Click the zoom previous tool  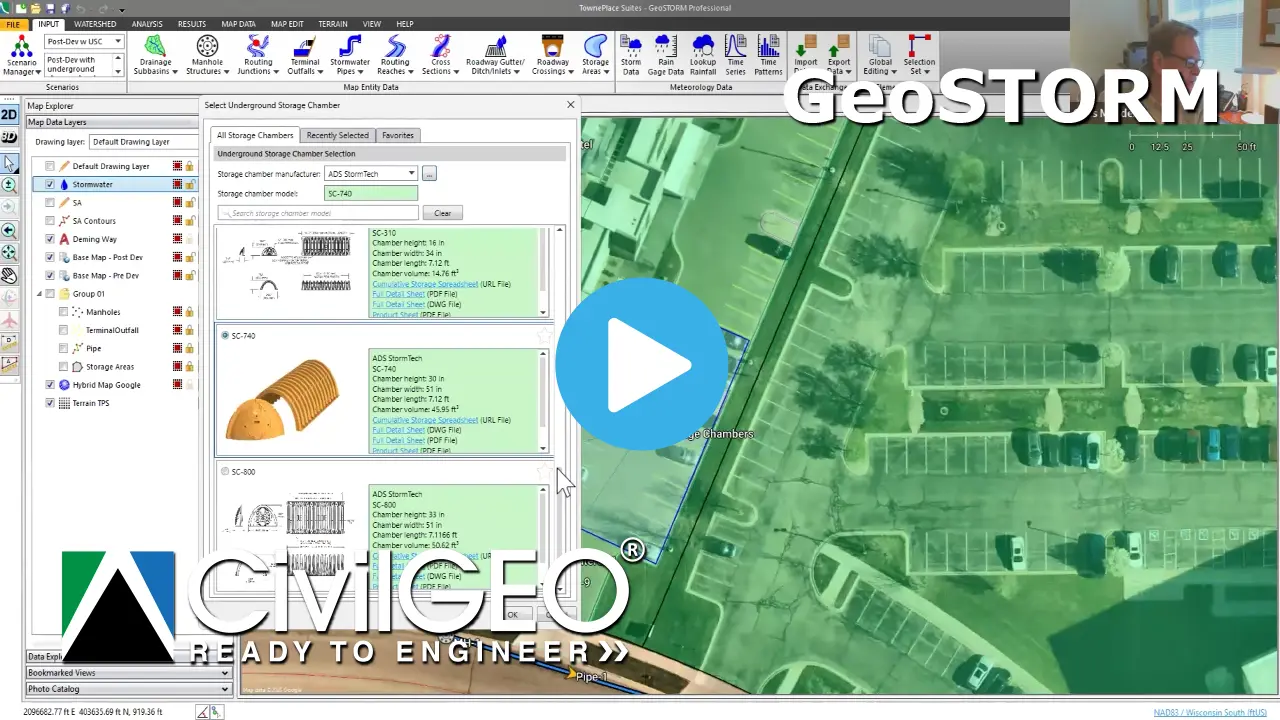9,230
